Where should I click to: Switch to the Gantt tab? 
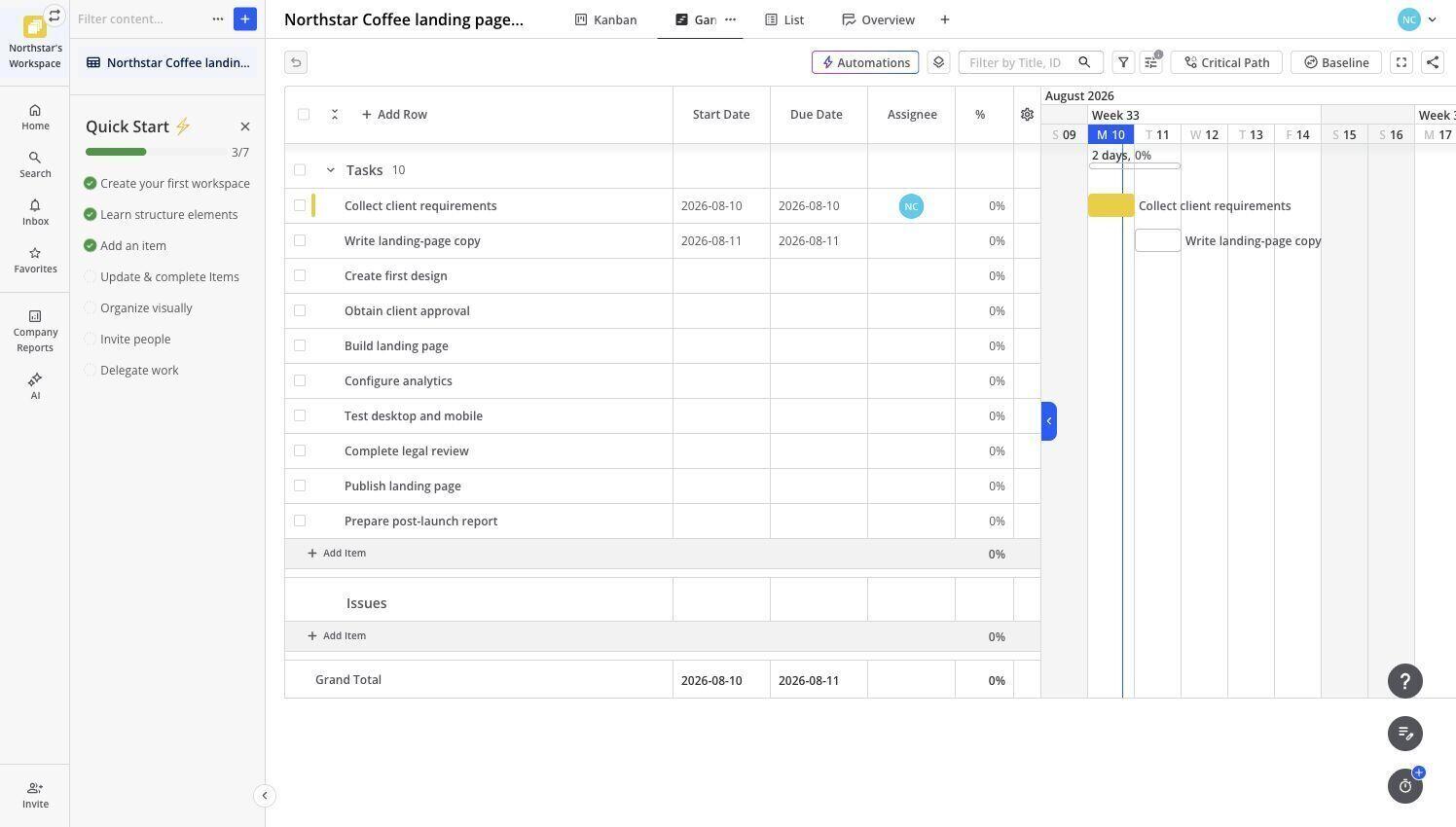pos(697,19)
